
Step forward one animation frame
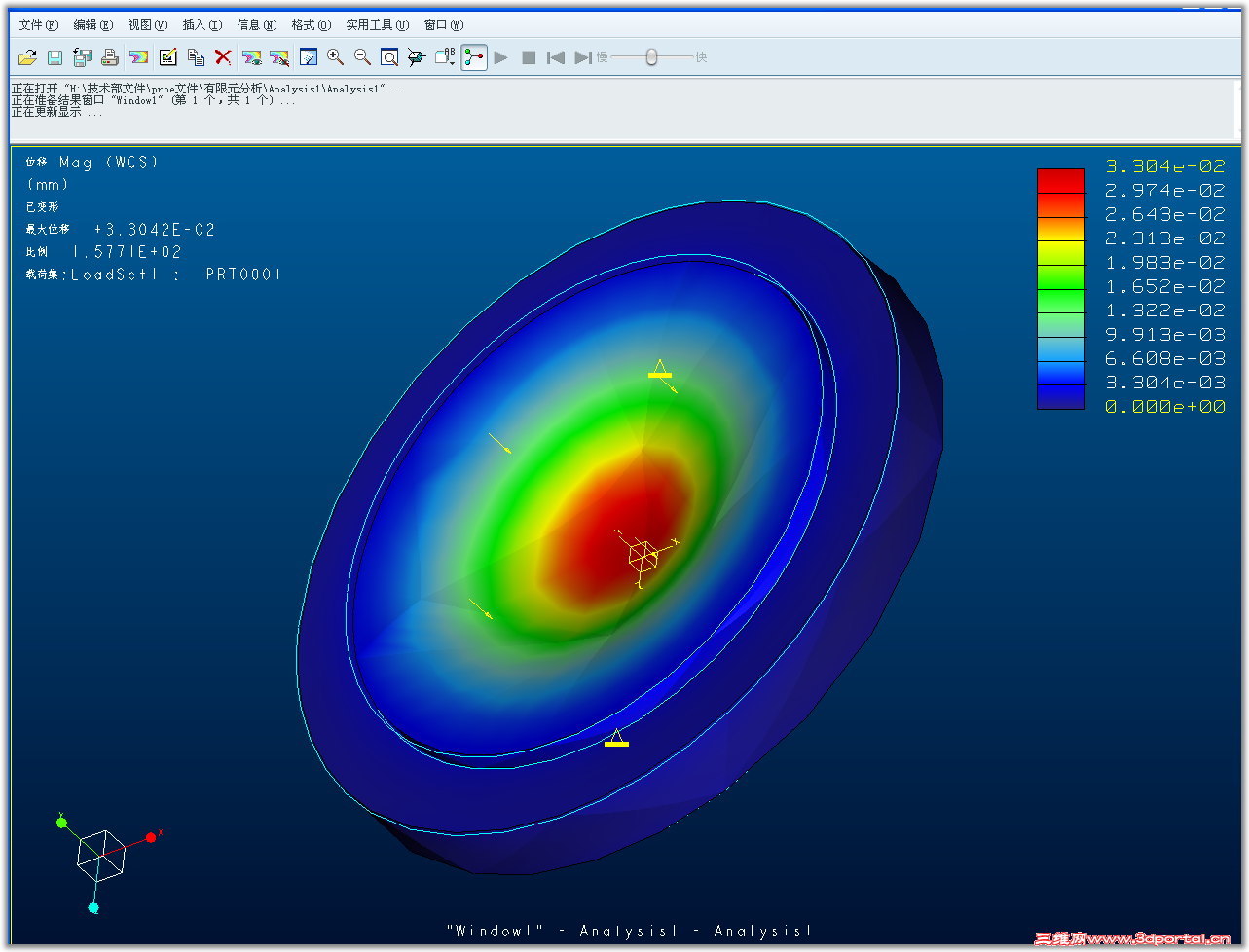point(583,57)
